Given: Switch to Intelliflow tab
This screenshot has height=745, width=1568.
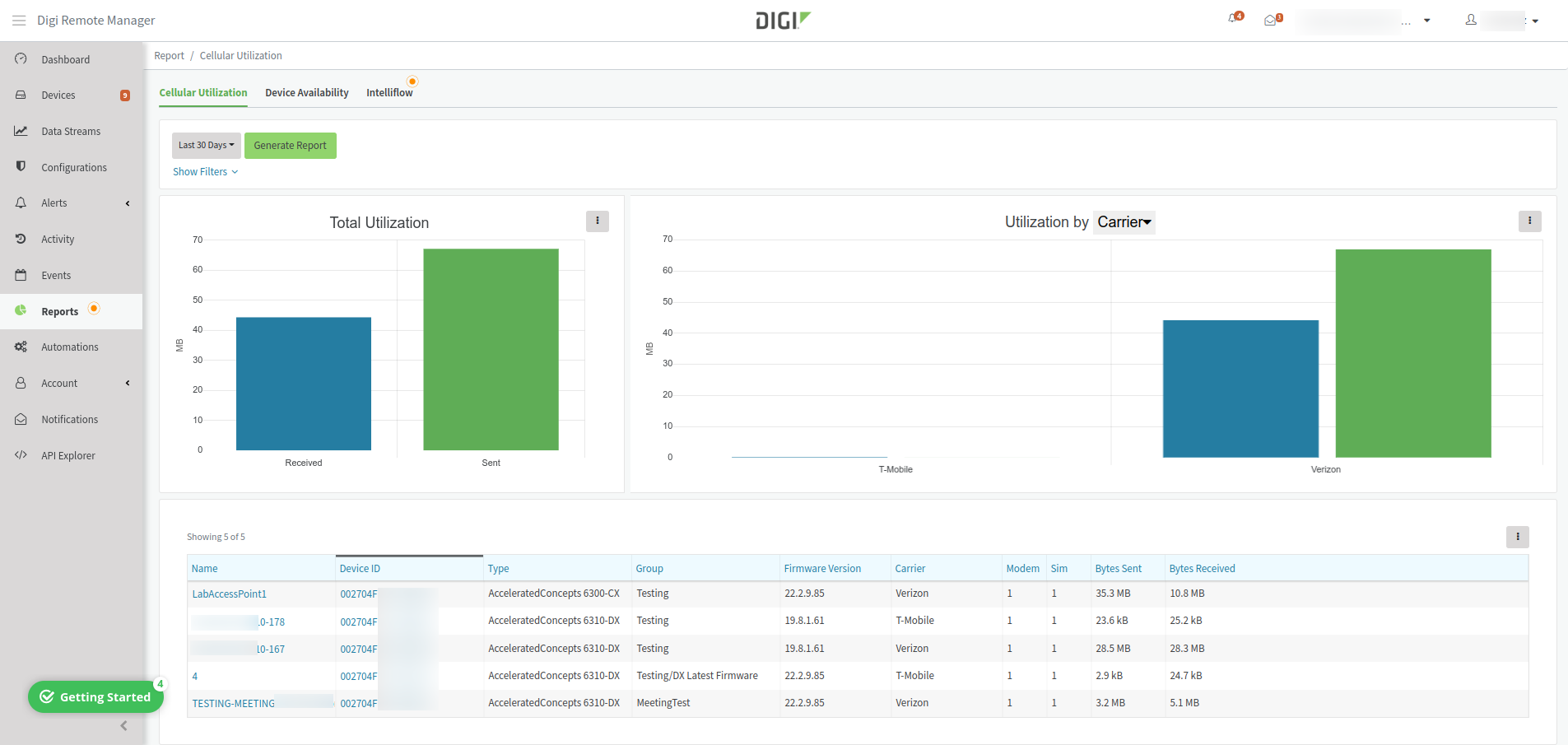Looking at the screenshot, I should [x=389, y=93].
